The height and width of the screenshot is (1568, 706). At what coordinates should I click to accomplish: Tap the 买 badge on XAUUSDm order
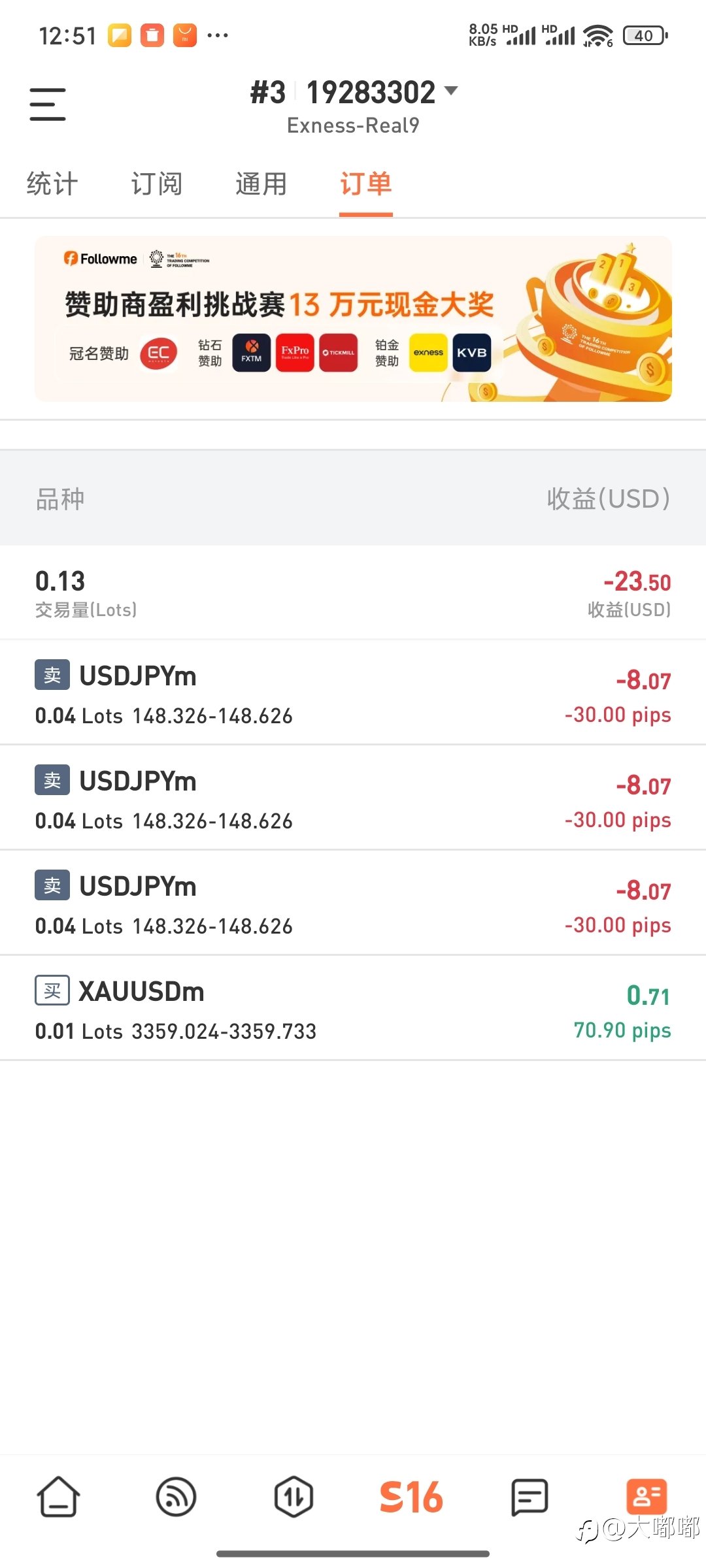[52, 990]
